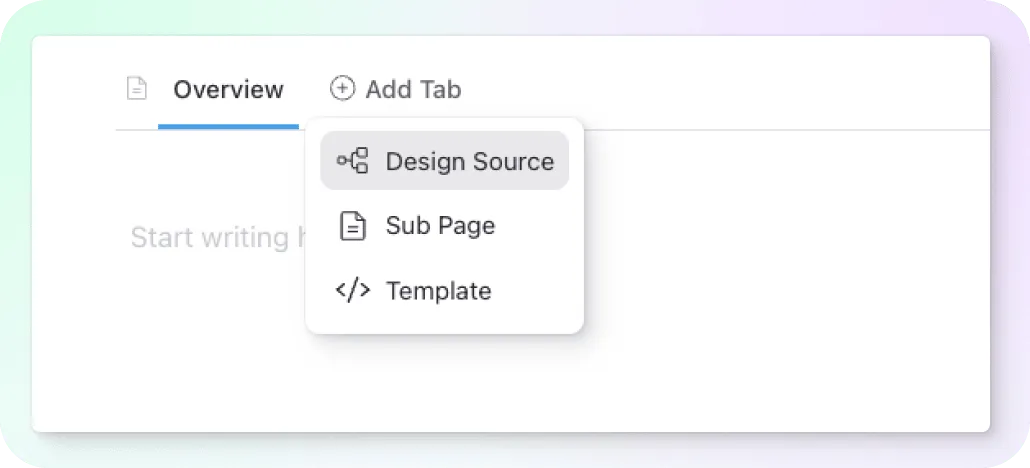Click the Add Tab label
Screen dimensions: 1030x468
pos(413,89)
